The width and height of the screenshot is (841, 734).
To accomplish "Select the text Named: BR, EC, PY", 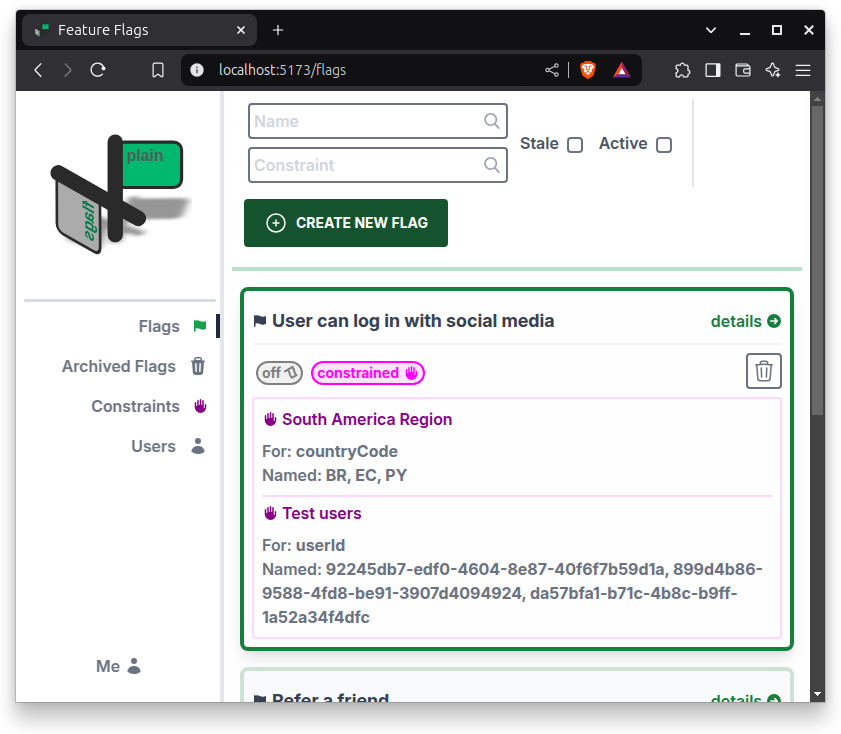I will [x=335, y=475].
